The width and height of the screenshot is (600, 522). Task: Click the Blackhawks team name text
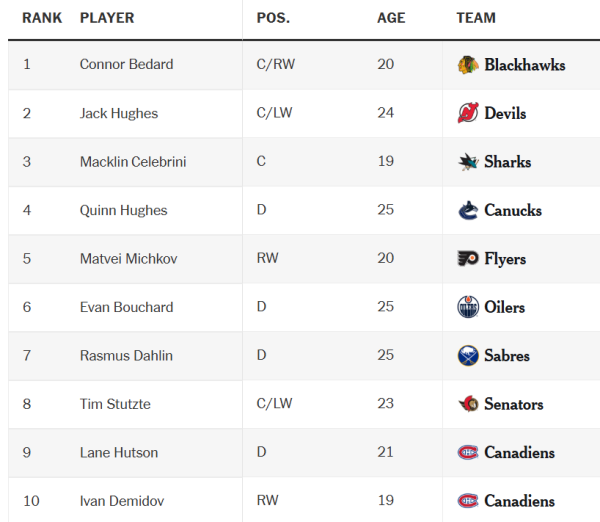tap(524, 65)
